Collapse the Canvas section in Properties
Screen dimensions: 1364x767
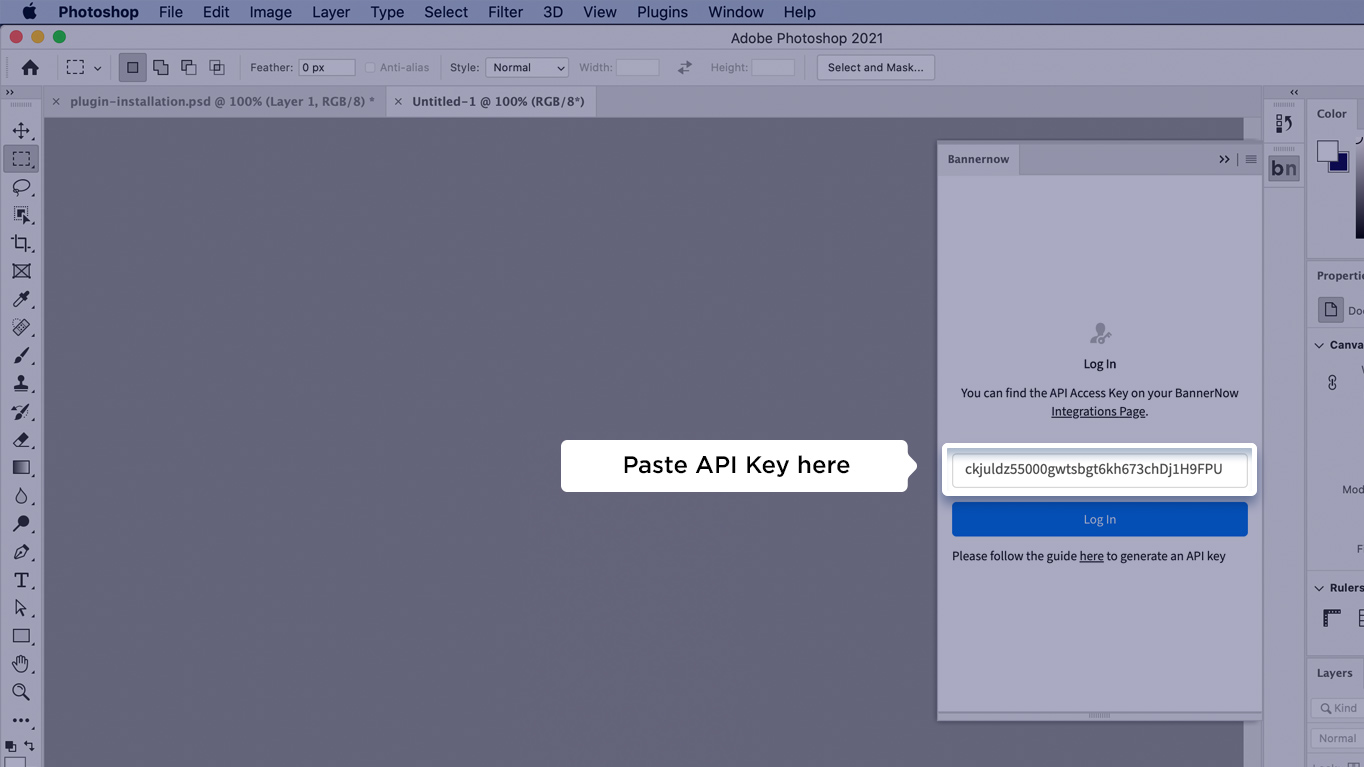[x=1319, y=345]
